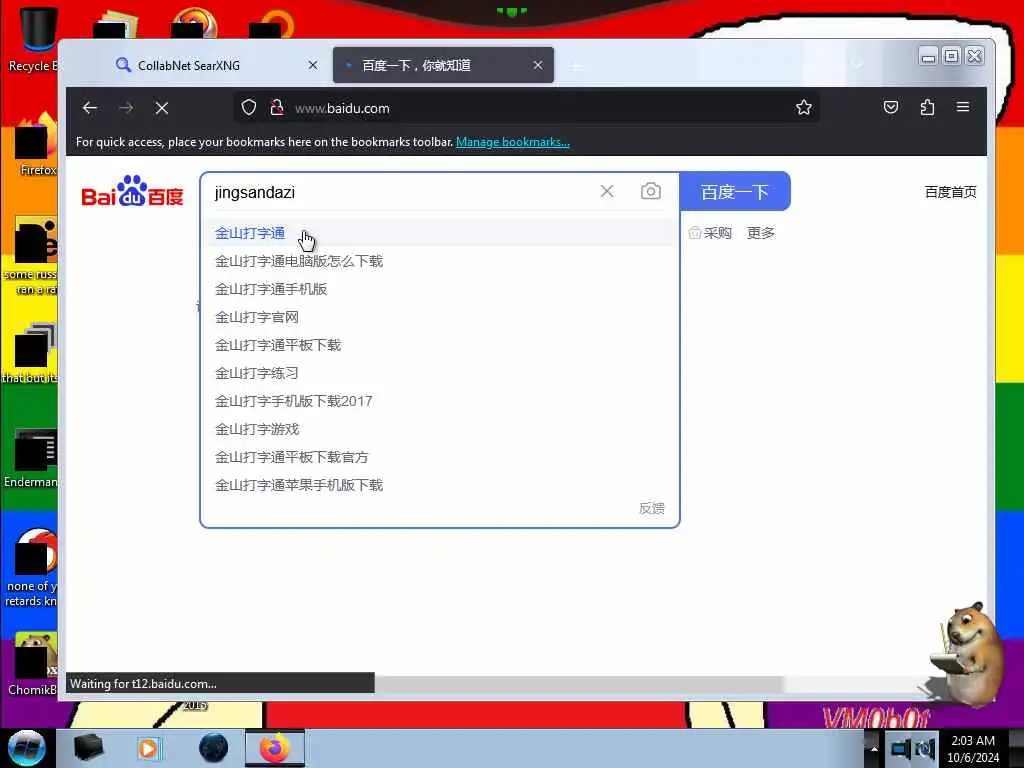Image resolution: width=1024 pixels, height=768 pixels.
Task: Select suggestion 金山打字通手机版
Action: tap(440, 289)
